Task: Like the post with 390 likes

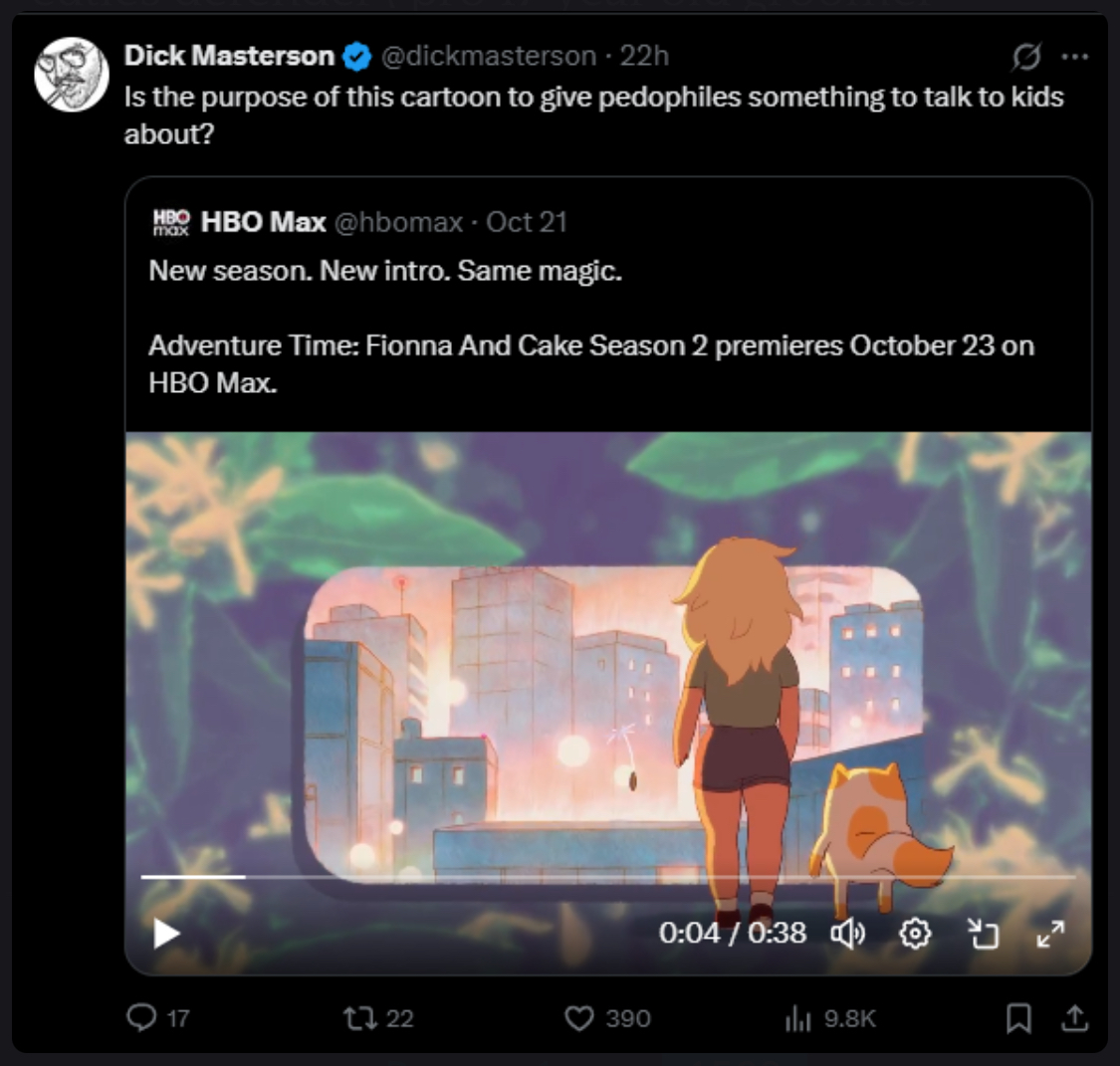Action: click(607, 1017)
